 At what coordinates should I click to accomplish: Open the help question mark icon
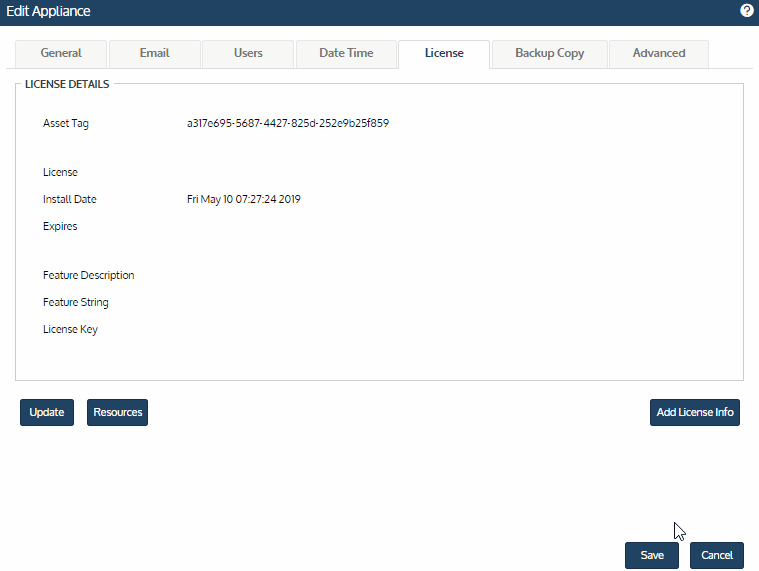click(747, 10)
